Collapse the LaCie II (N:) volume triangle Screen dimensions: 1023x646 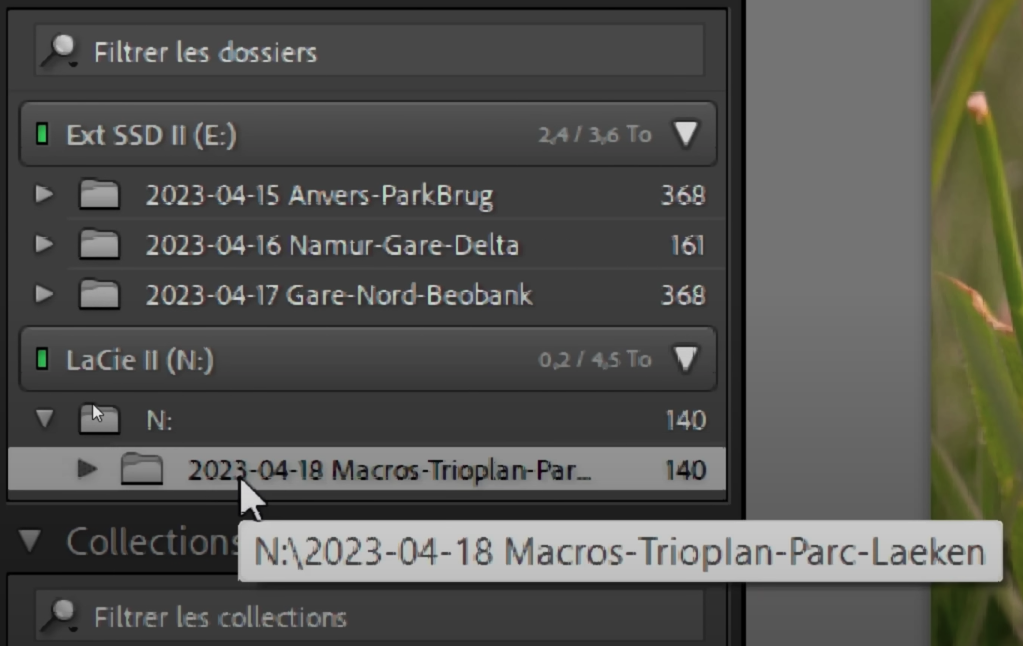tap(686, 359)
